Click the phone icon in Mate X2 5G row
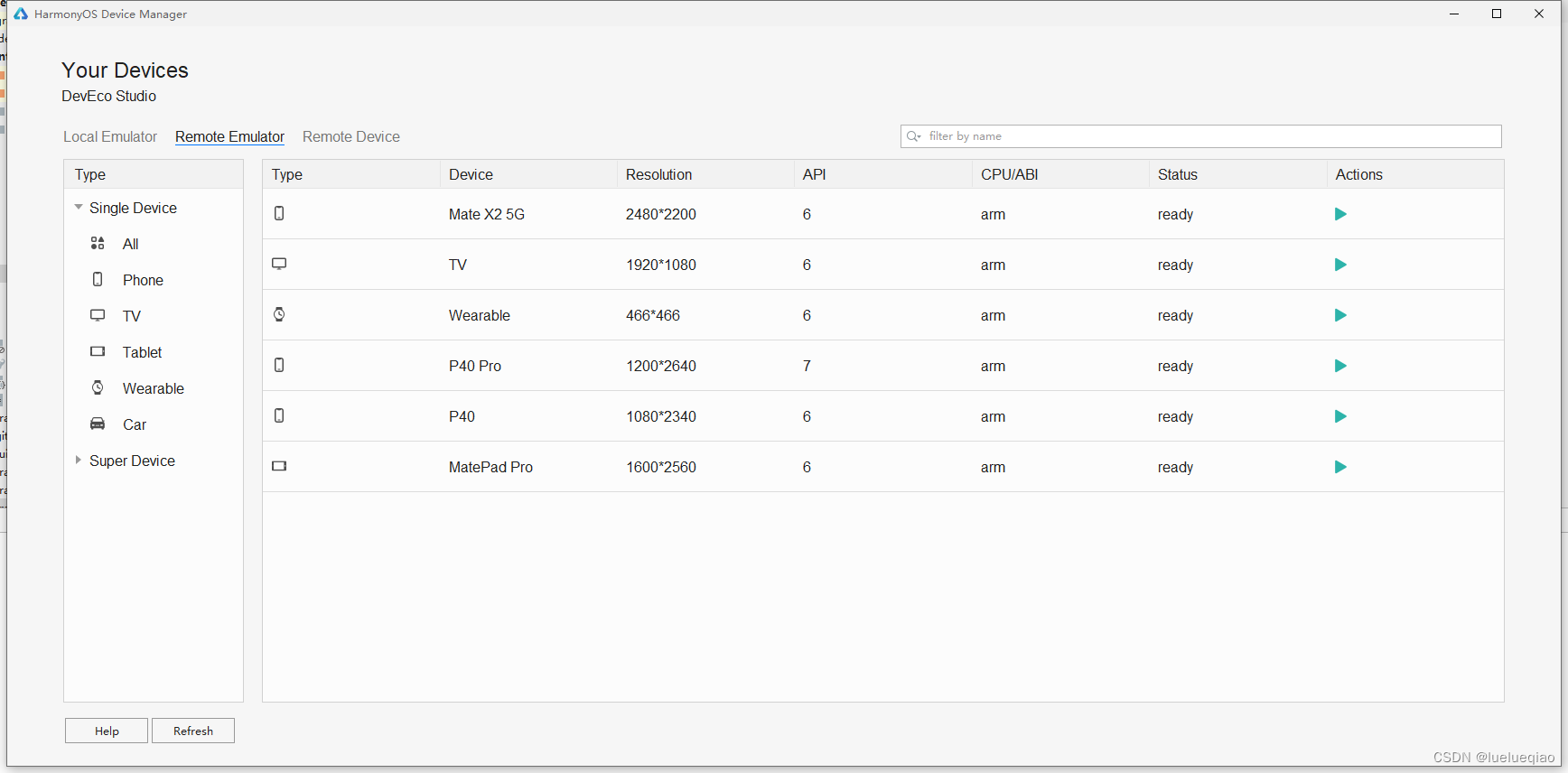Image resolution: width=1568 pixels, height=773 pixels. [279, 213]
